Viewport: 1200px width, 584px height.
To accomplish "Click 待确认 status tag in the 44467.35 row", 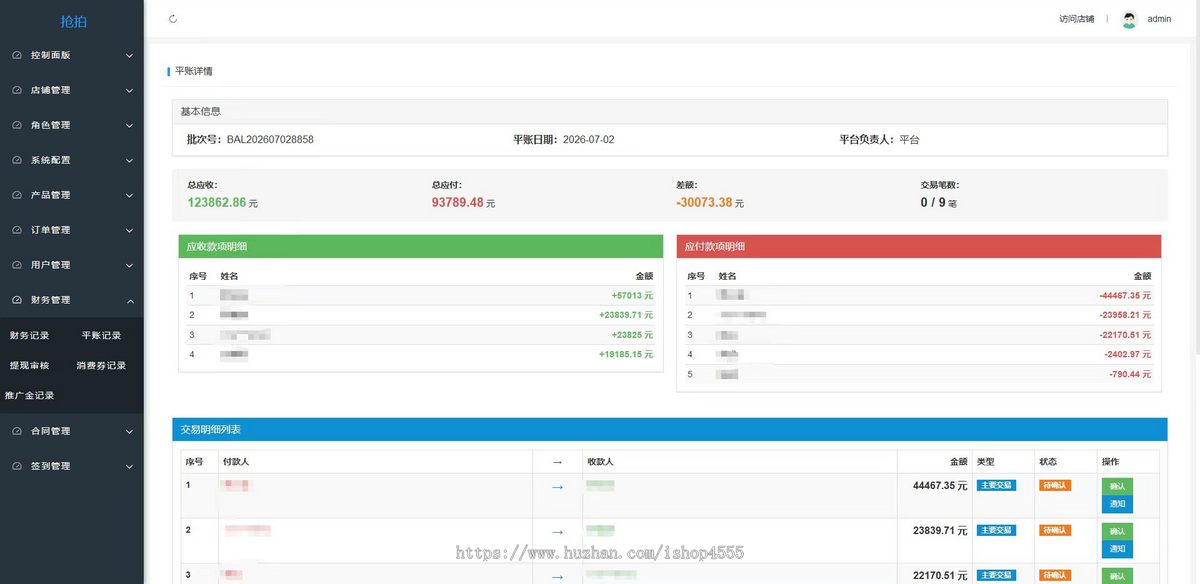I will pyautogui.click(x=1055, y=485).
